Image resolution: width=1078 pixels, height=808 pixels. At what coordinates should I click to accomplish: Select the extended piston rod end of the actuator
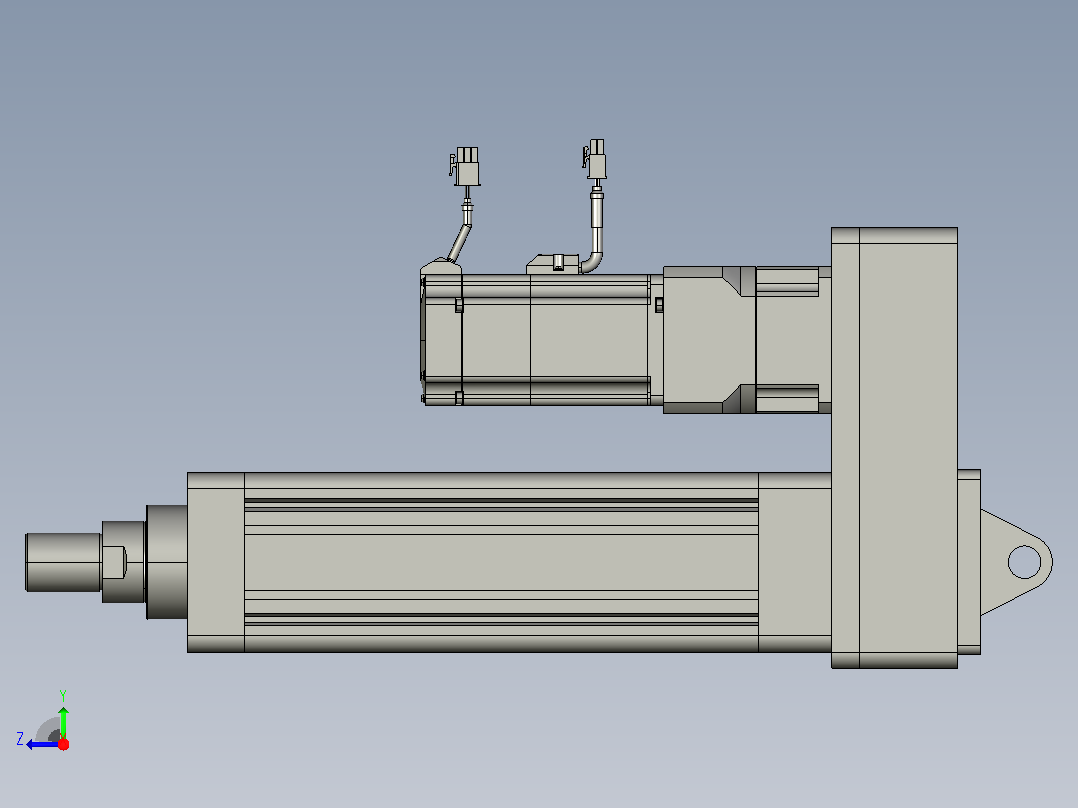(63, 562)
